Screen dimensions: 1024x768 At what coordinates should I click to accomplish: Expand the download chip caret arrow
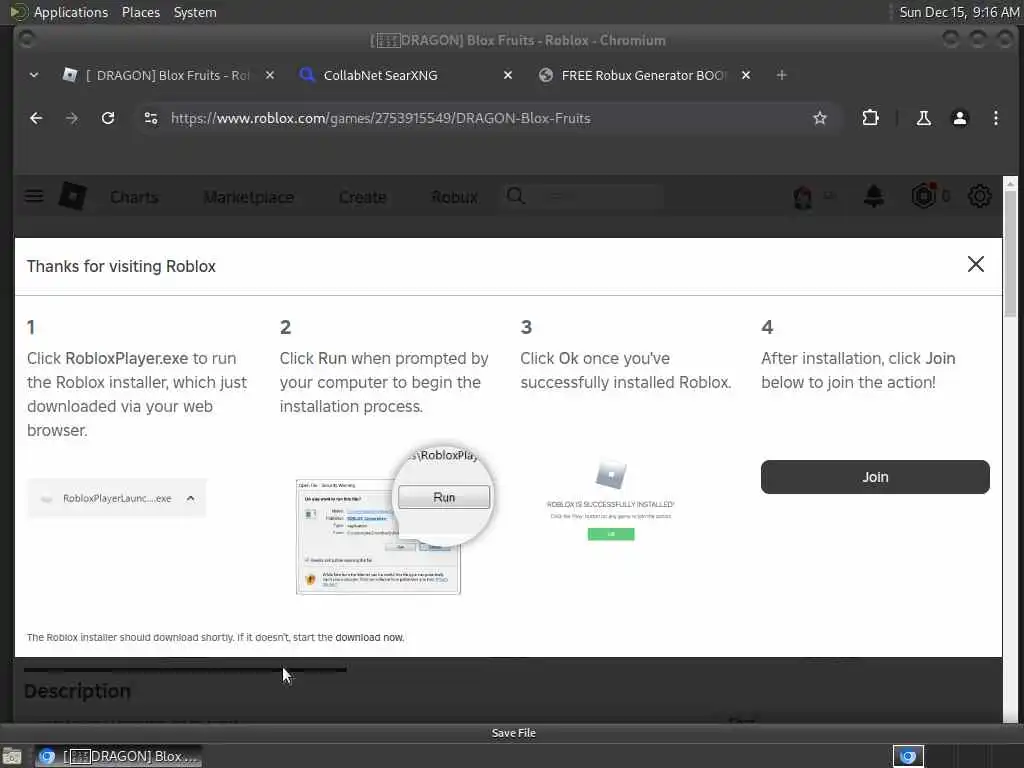point(190,498)
